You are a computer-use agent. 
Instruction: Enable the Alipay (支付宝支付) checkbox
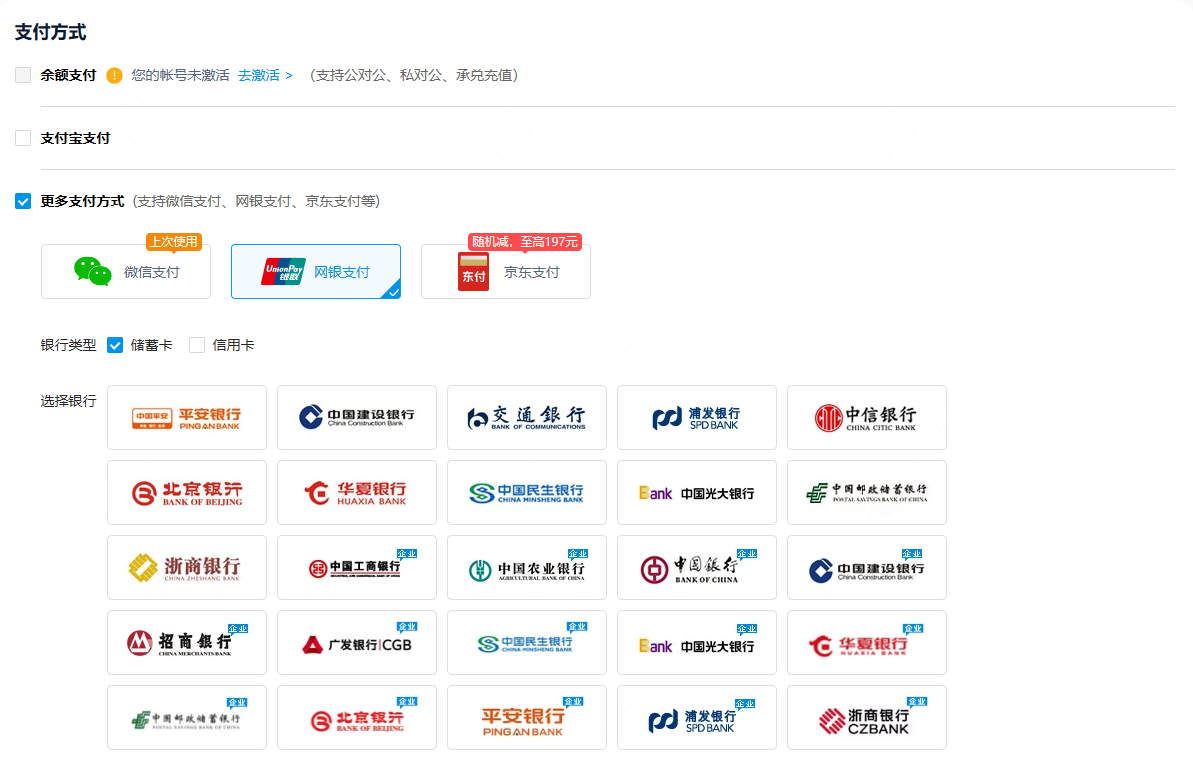[x=23, y=138]
